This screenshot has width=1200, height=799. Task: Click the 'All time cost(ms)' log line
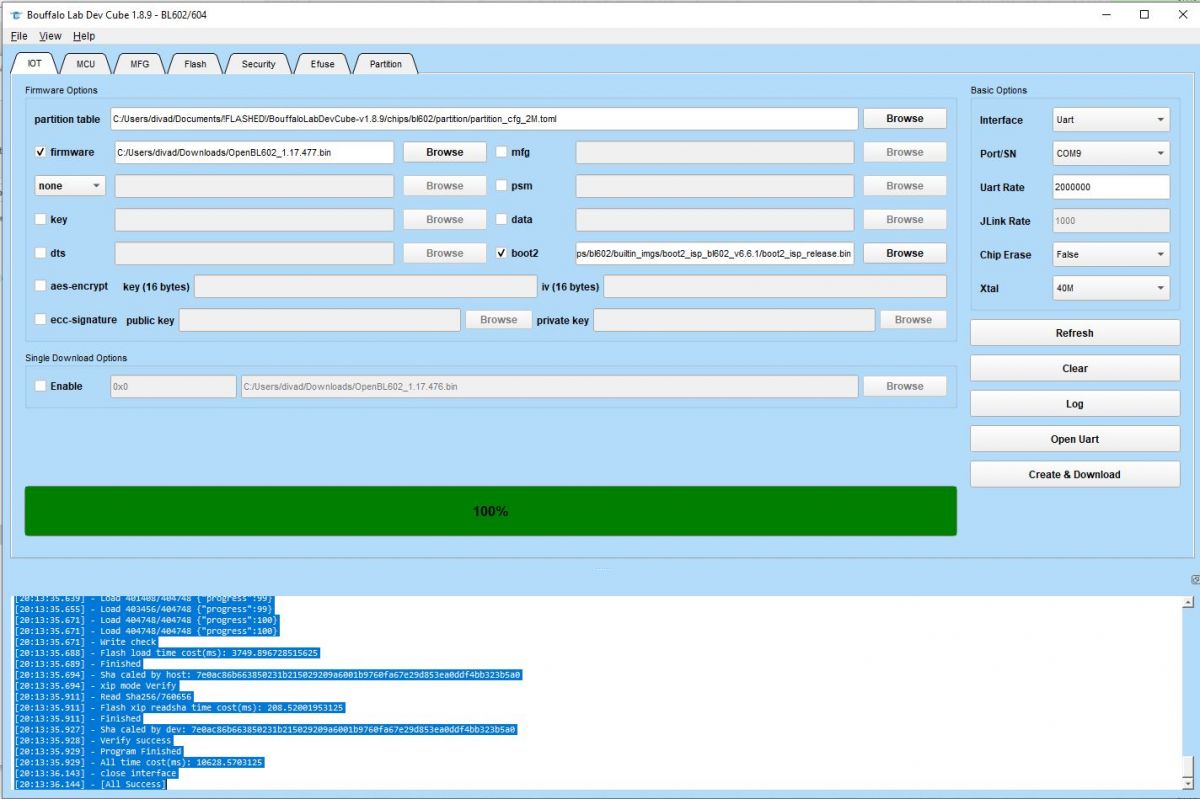click(139, 762)
